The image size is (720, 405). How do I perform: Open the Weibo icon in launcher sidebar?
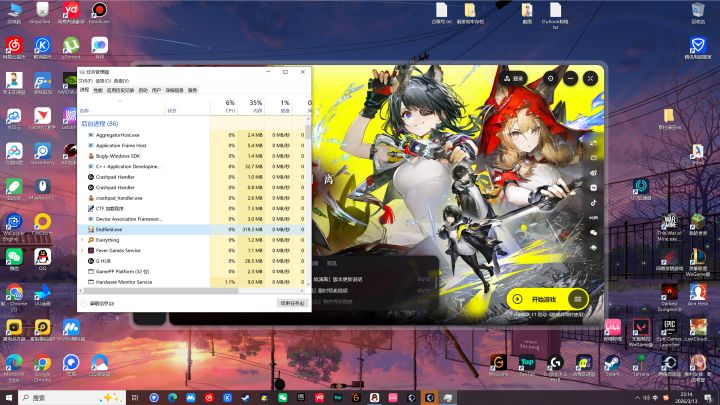(593, 173)
